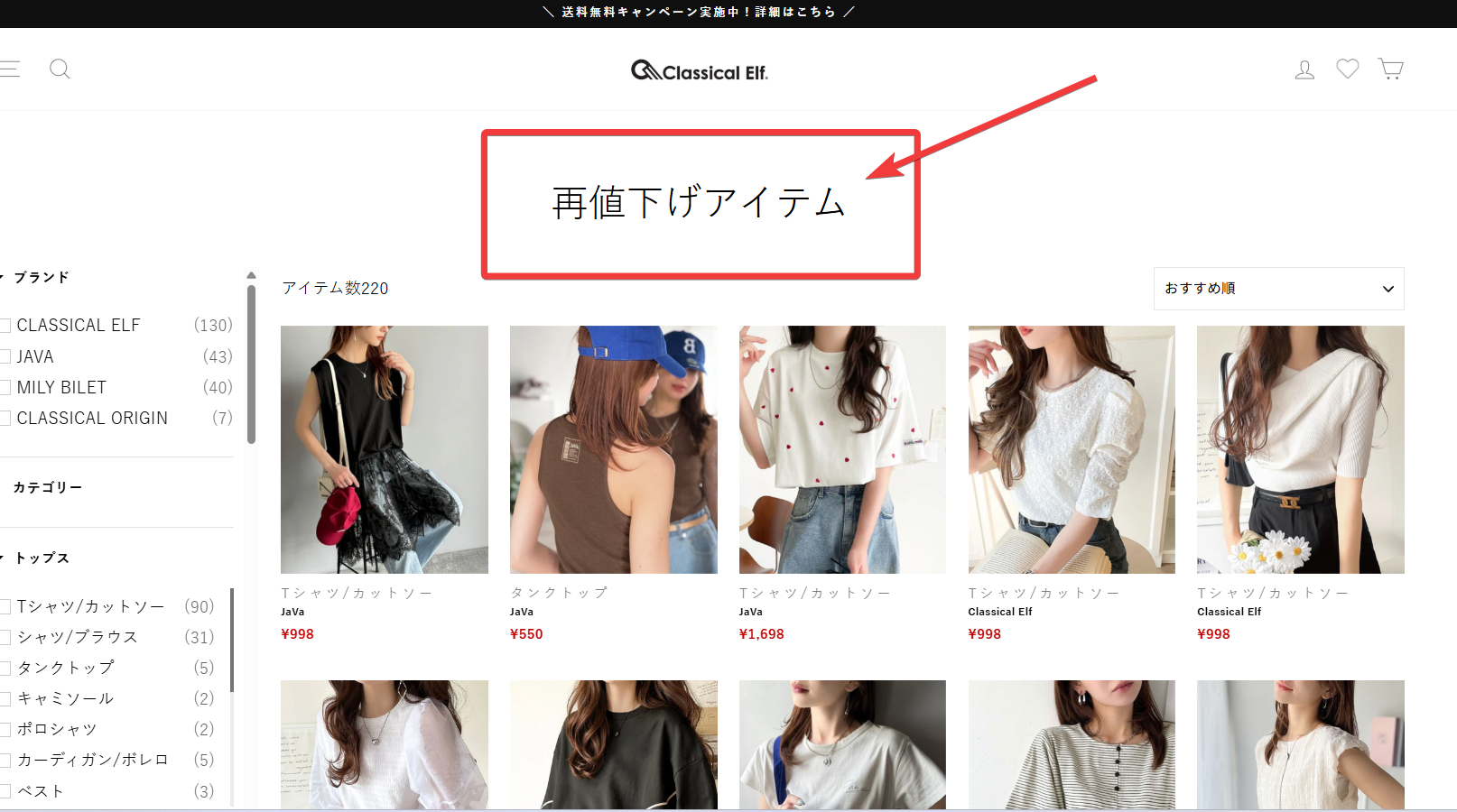Click the brand filter list scrollbar

[251, 361]
